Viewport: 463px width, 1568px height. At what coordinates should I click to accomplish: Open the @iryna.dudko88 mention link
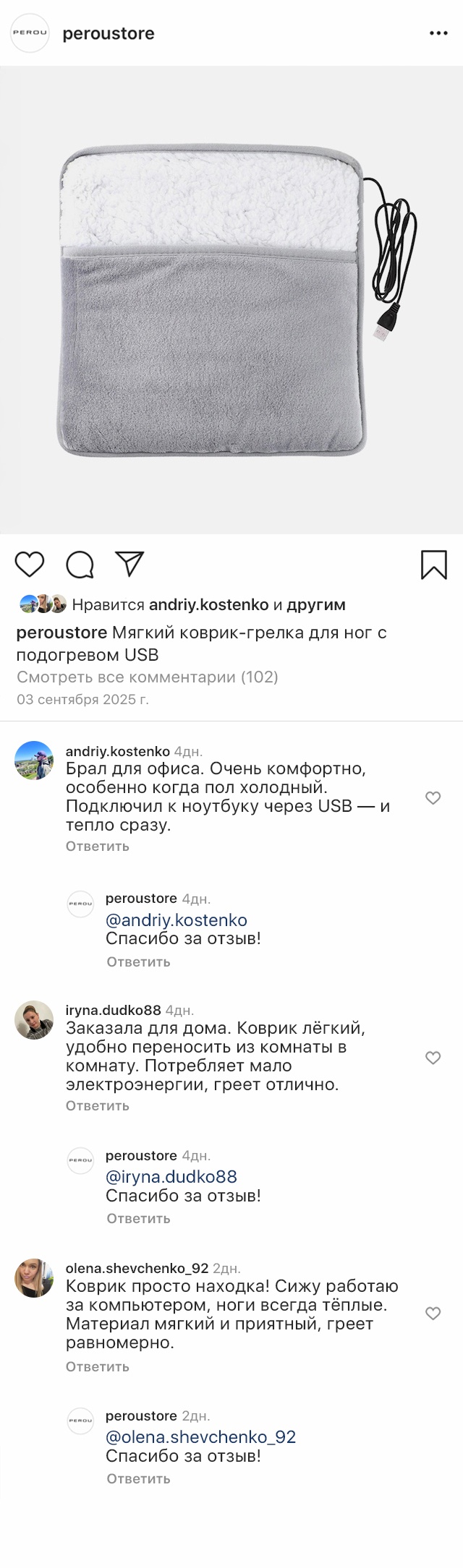point(171,1176)
